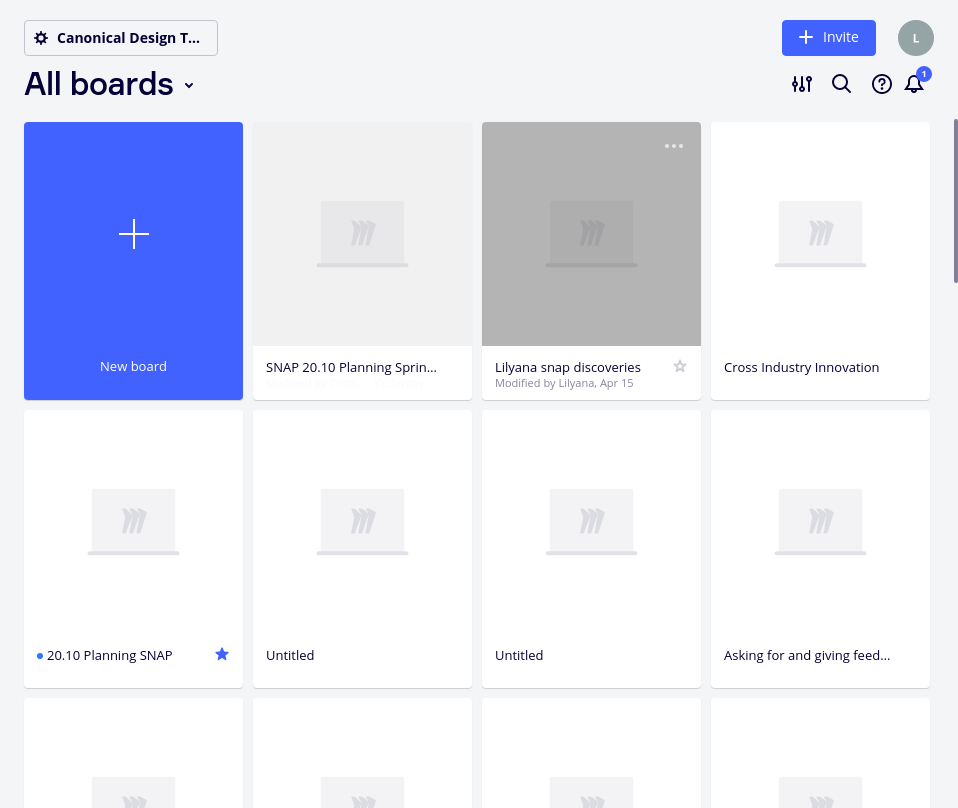958x808 pixels.
Task: Click the 'Modified by Lilyana, Apr 15' text
Action: tap(564, 383)
